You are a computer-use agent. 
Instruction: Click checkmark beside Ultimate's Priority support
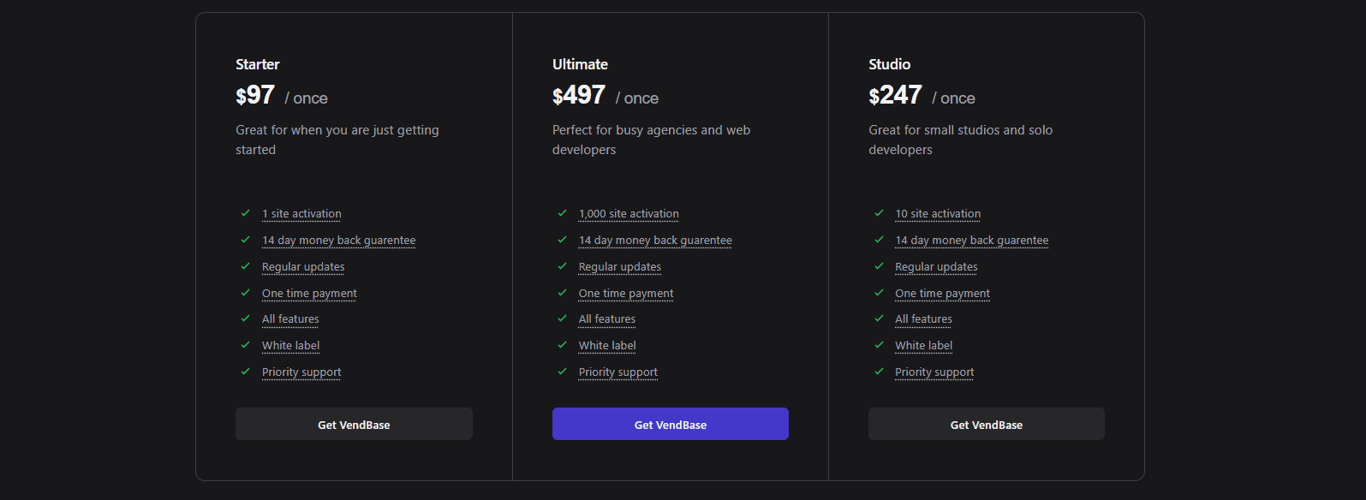tap(562, 371)
